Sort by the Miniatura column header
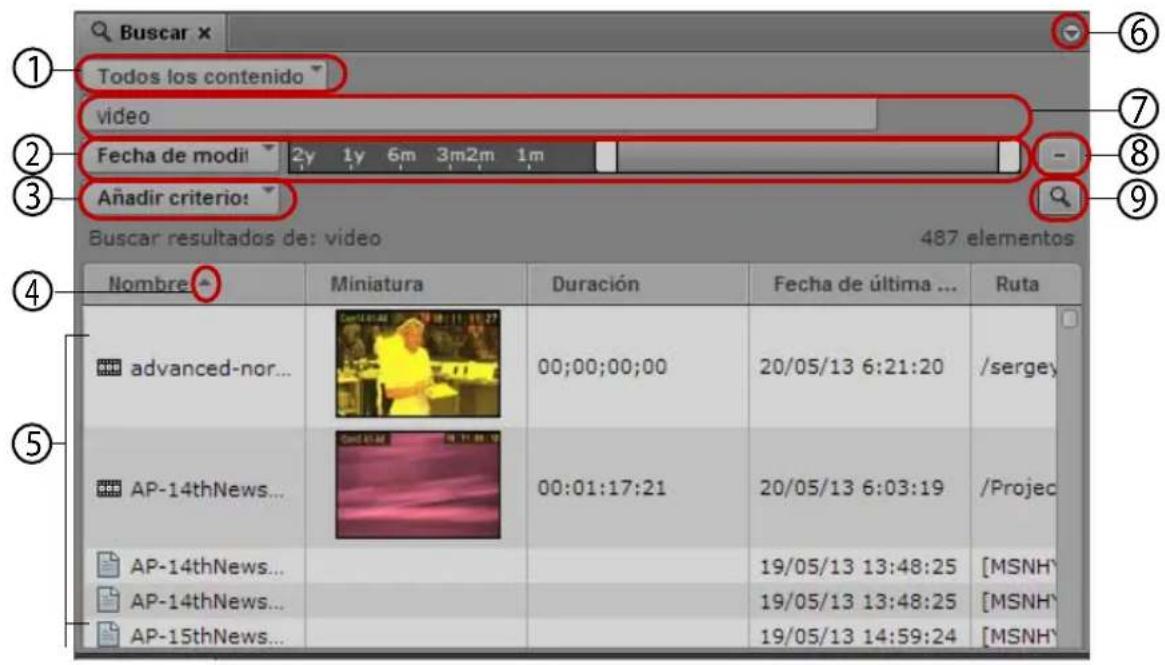This screenshot has width=1165, height=665. (x=416, y=284)
